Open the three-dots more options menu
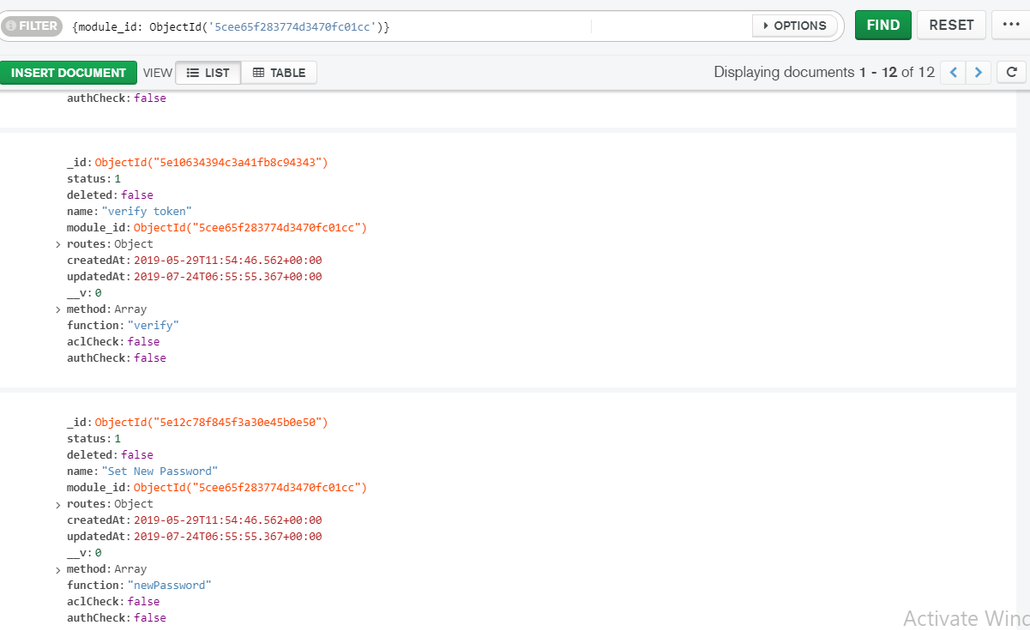This screenshot has height=630, width=1030. (1011, 25)
